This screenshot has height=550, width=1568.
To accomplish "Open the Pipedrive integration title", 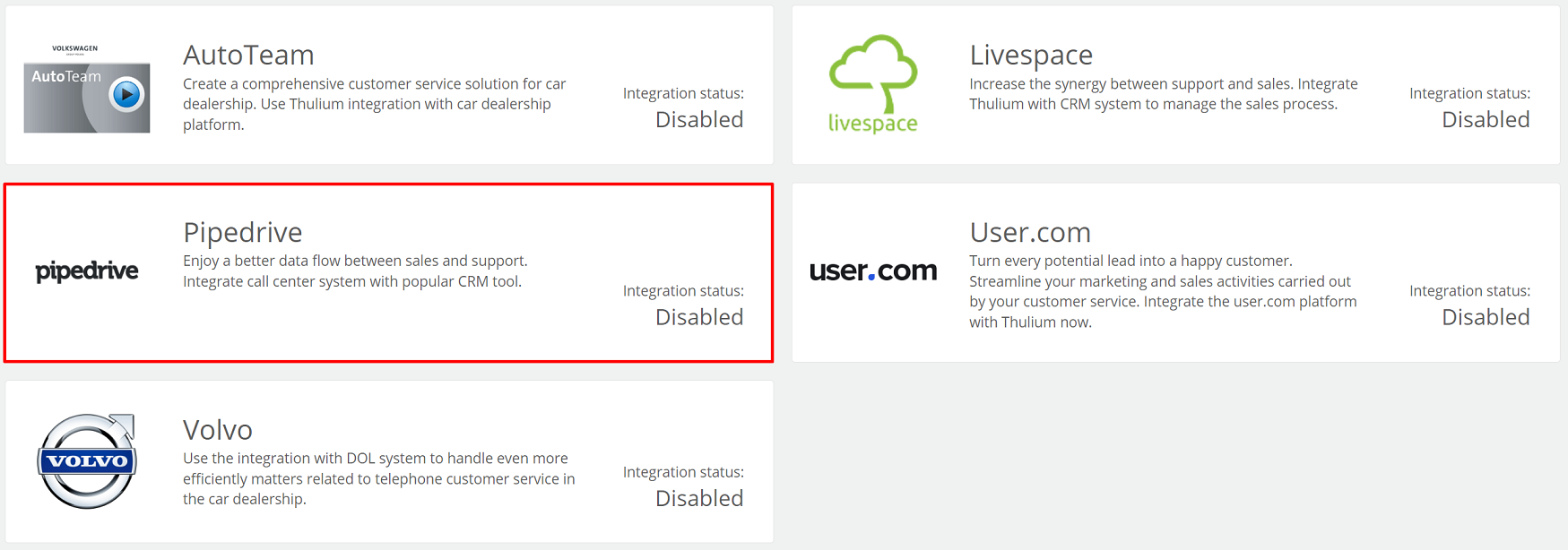I will click(x=243, y=232).
